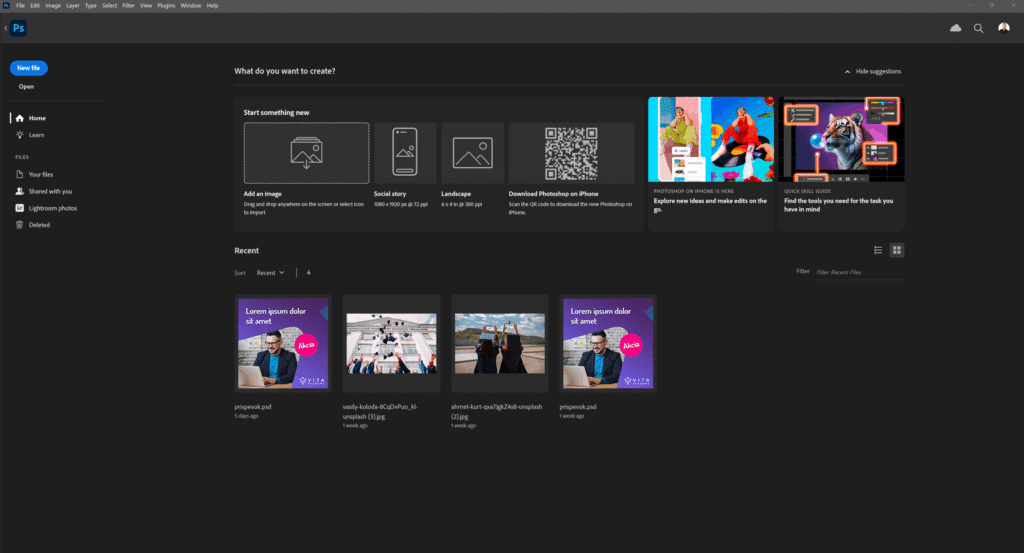Click the Photoshop Ps home logo icon
1024x553 pixels.
click(x=19, y=28)
